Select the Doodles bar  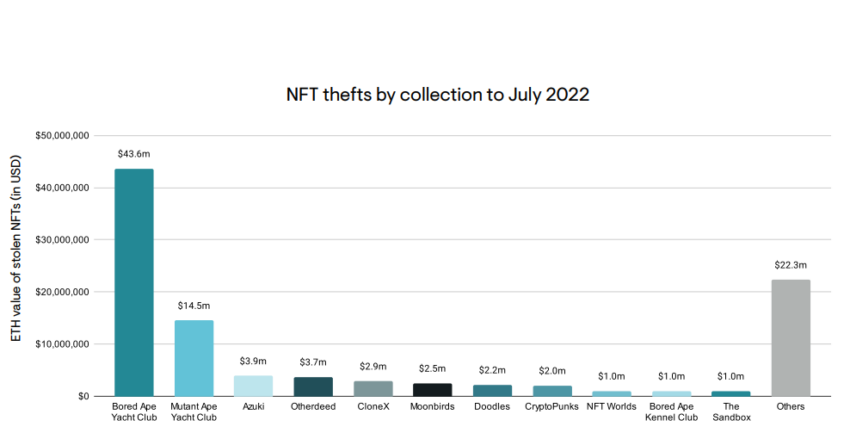(492, 390)
